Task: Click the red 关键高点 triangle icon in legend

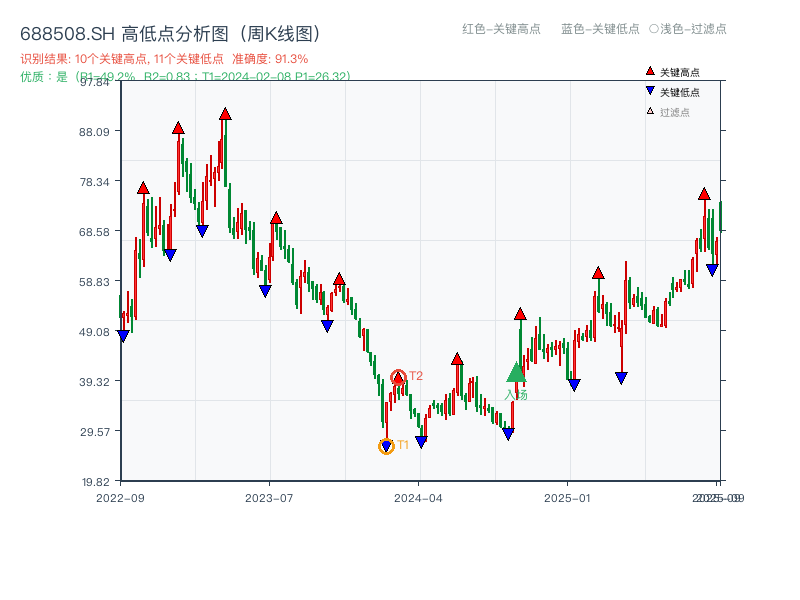Action: [648, 70]
